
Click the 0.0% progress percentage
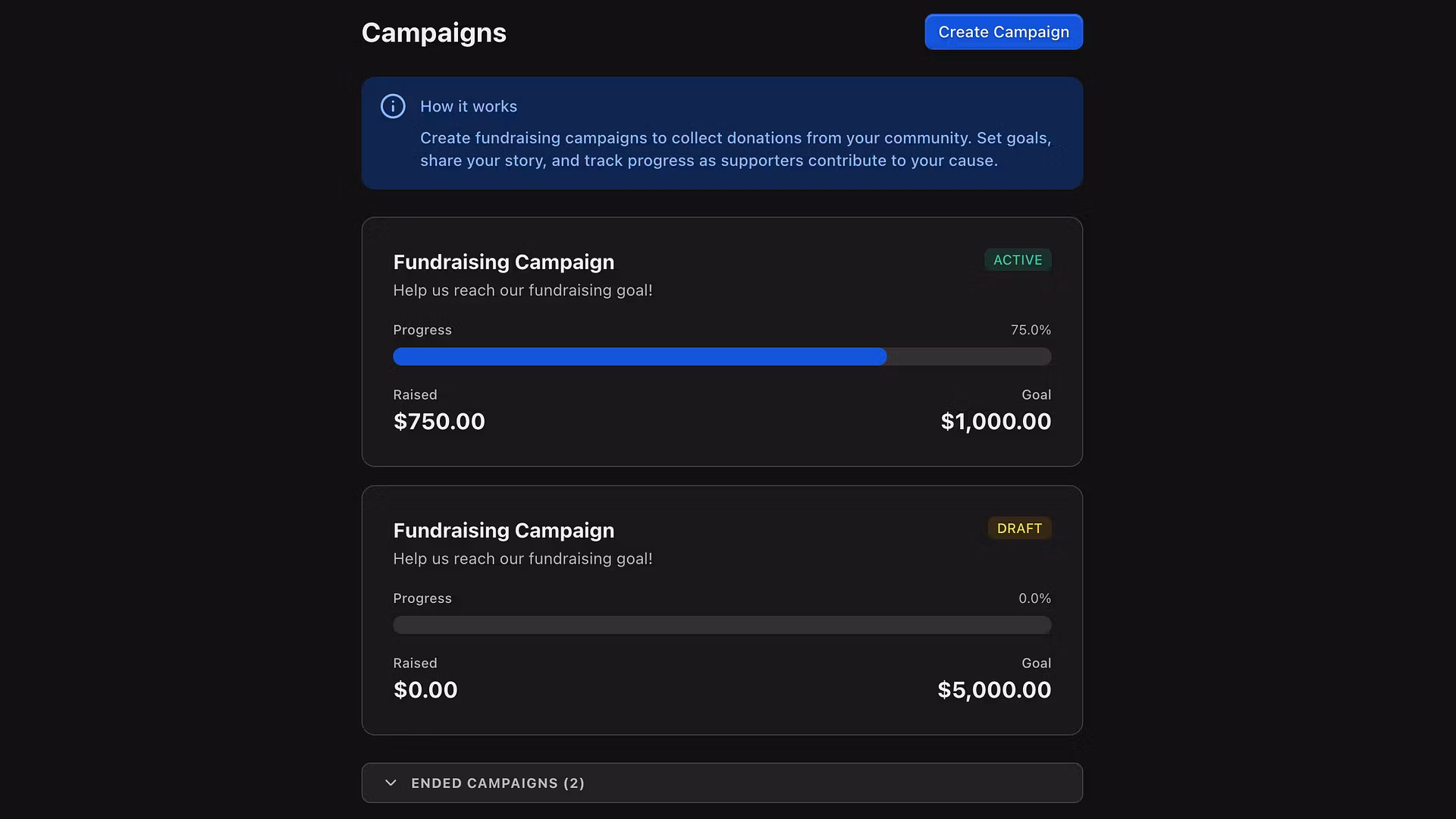point(1034,598)
